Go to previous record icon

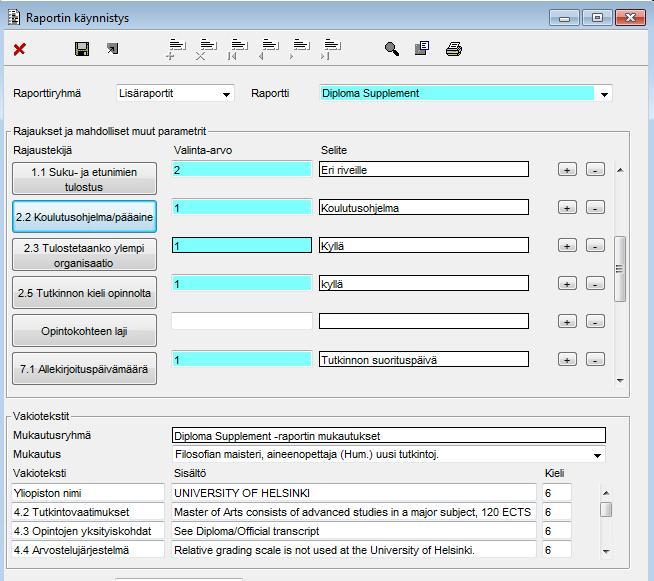(x=269, y=49)
